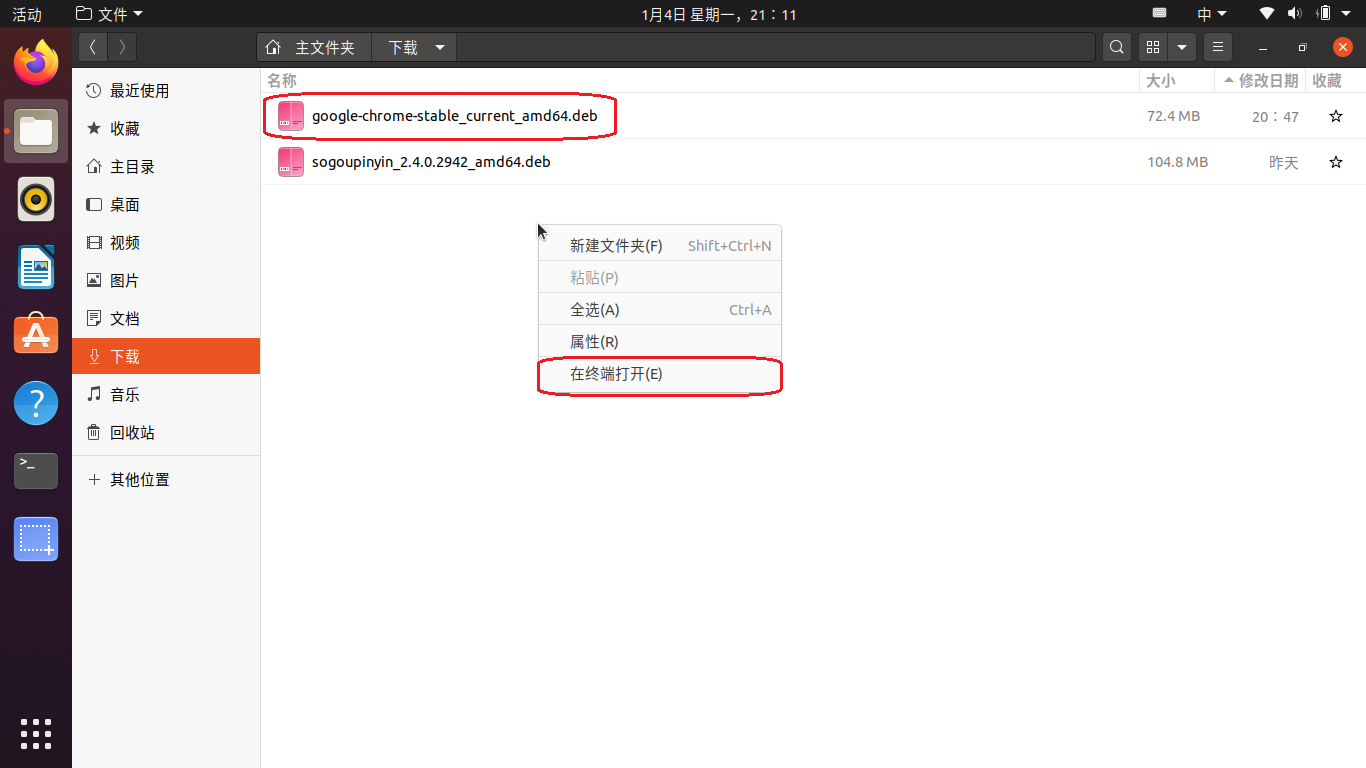Click the keyboard indicator in top bar

point(1159,13)
